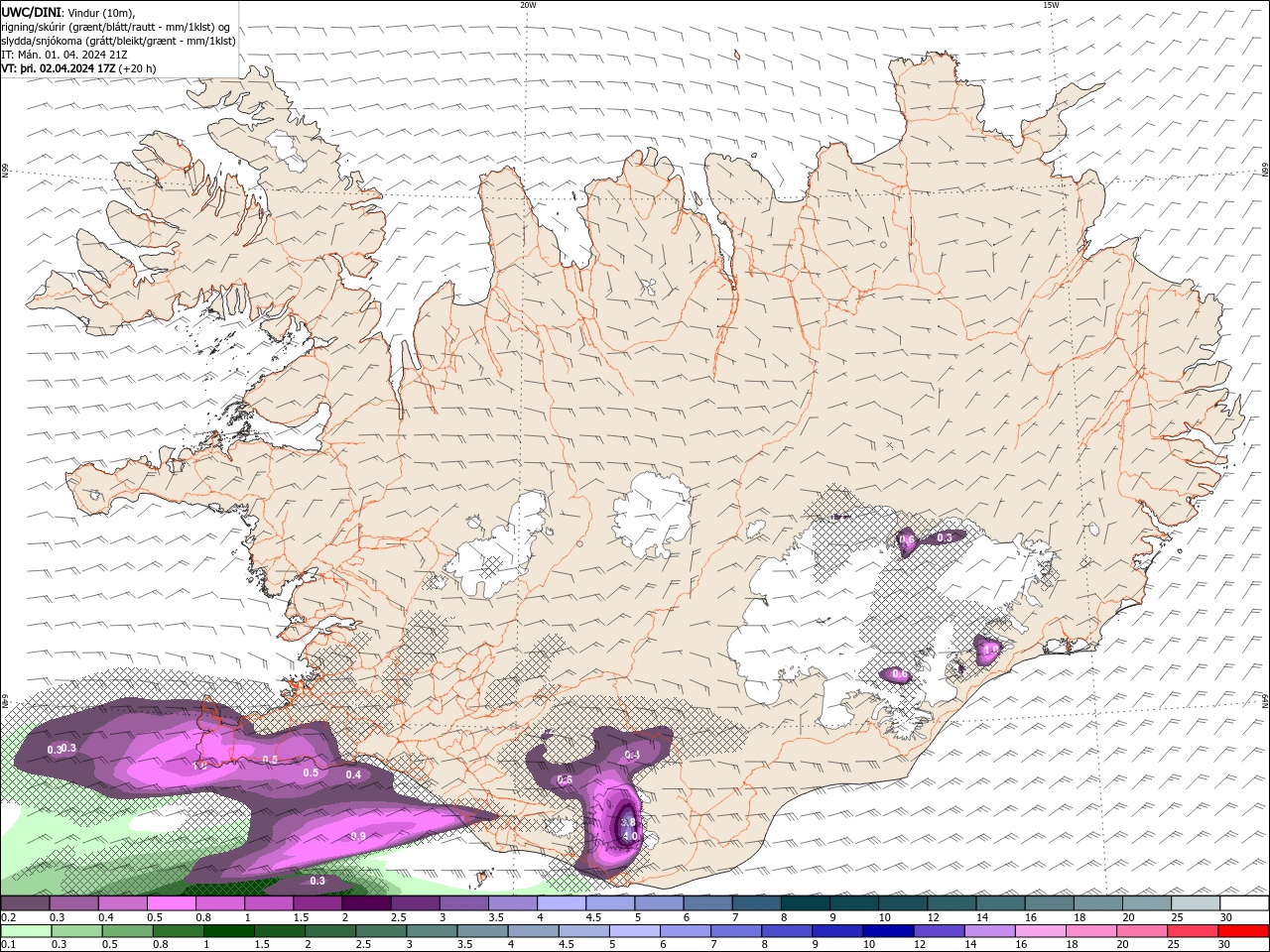Click the 1.5 swatch in upper legend row
This screenshot has height=952, width=1270.
pos(317,903)
